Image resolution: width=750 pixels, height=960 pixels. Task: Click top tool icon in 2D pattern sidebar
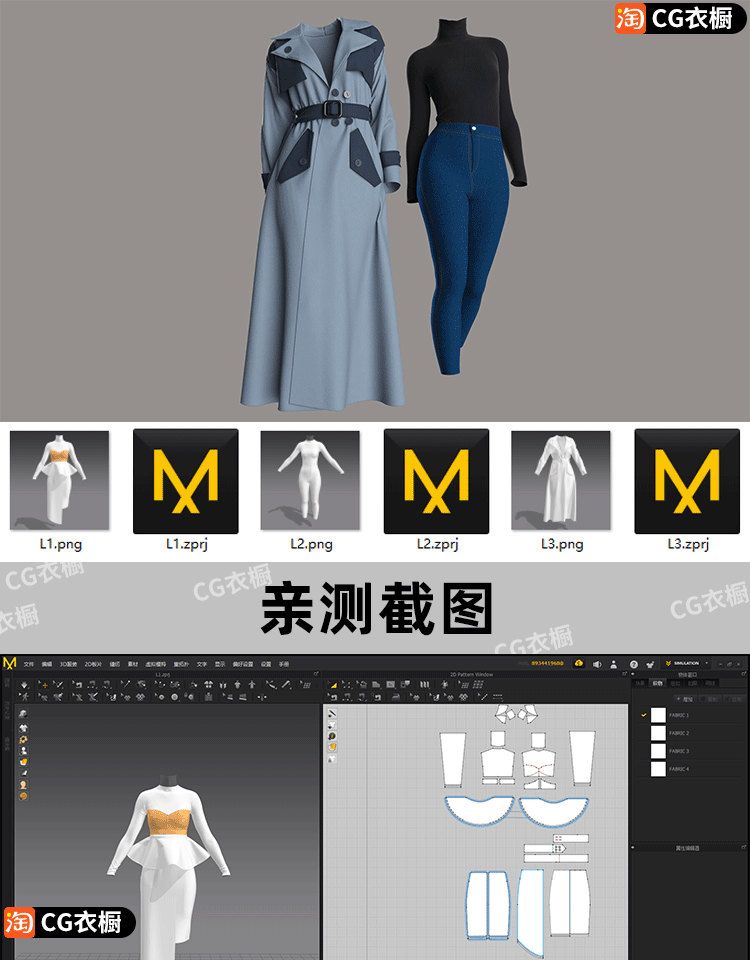pyautogui.click(x=331, y=713)
